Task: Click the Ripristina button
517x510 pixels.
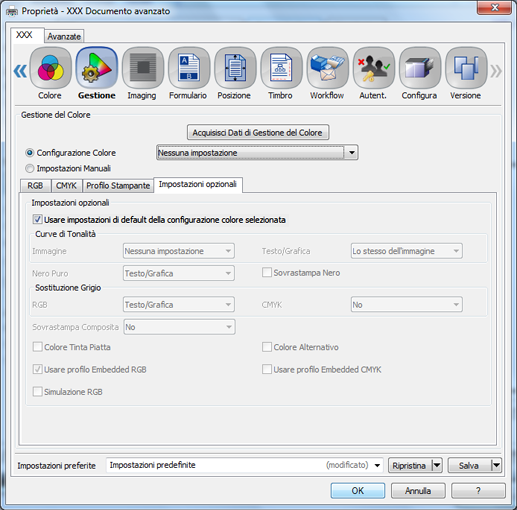Action: coord(410,465)
